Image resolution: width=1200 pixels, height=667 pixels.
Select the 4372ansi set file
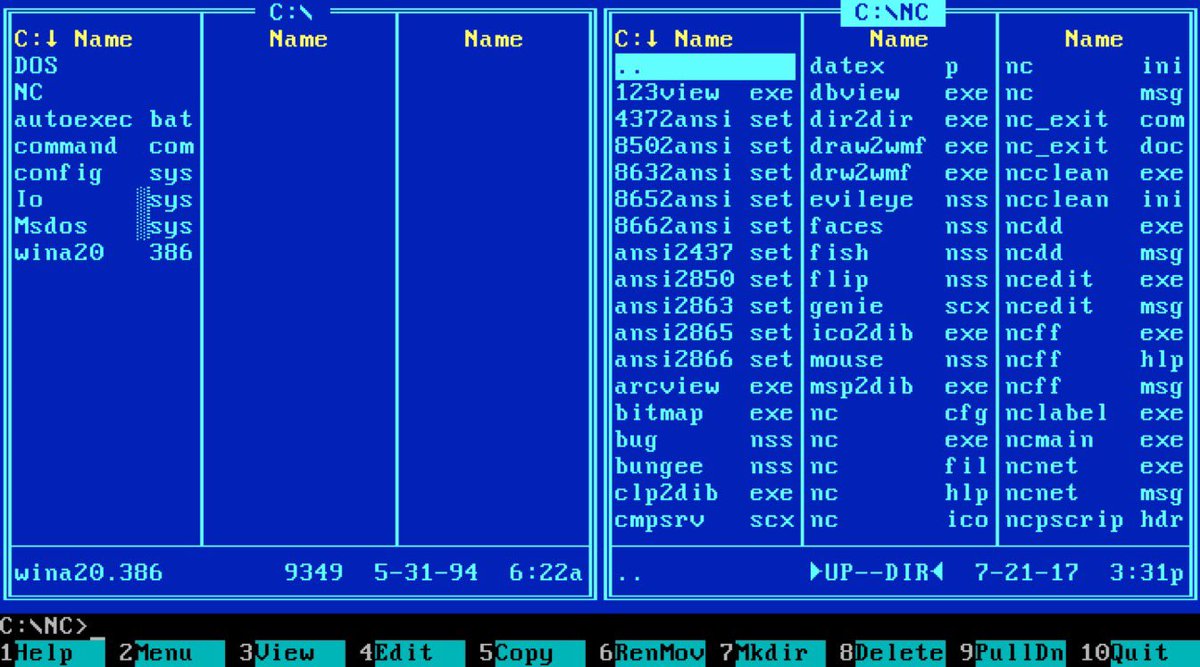click(704, 119)
